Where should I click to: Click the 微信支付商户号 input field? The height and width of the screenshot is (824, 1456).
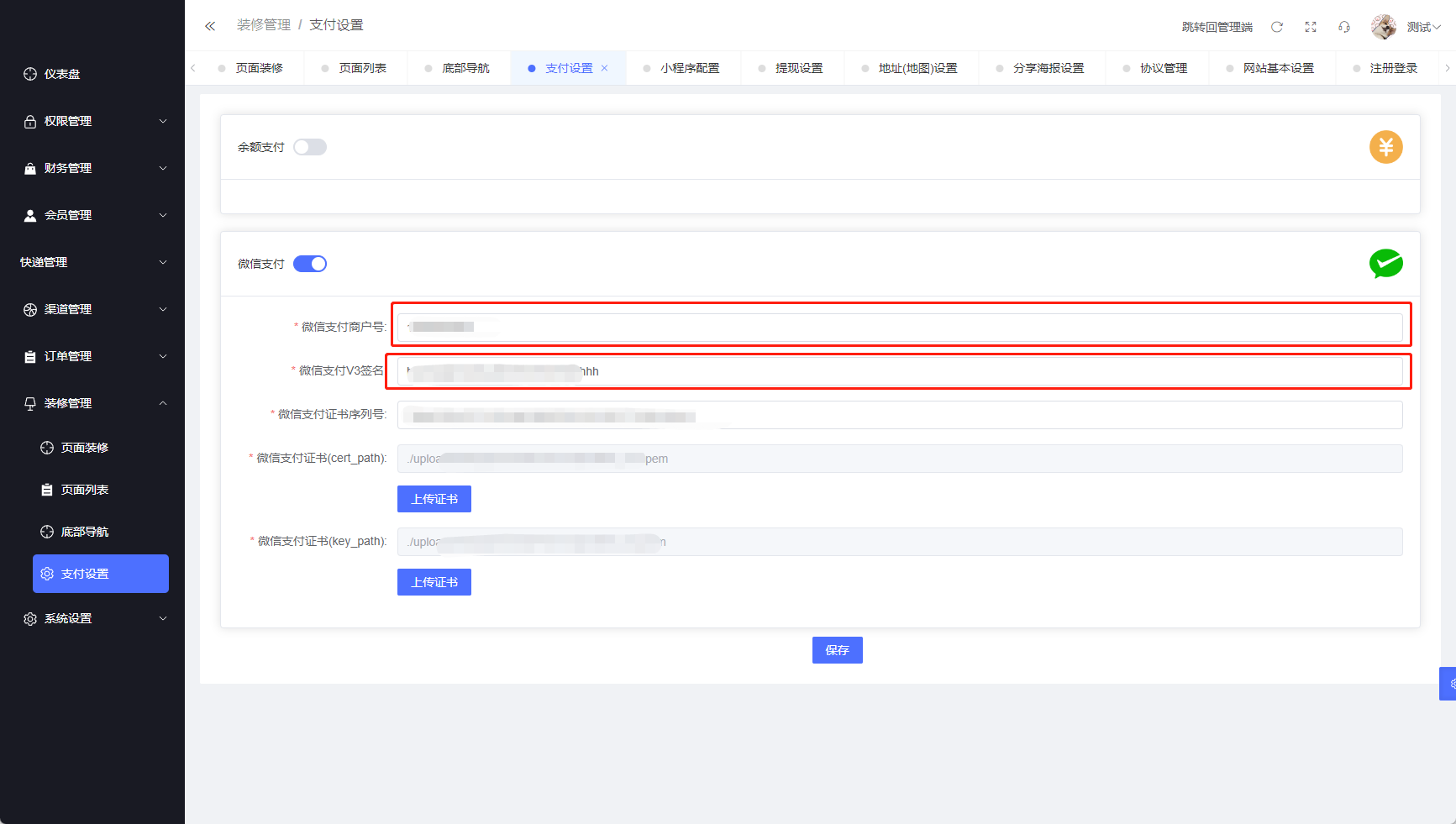pyautogui.click(x=899, y=327)
